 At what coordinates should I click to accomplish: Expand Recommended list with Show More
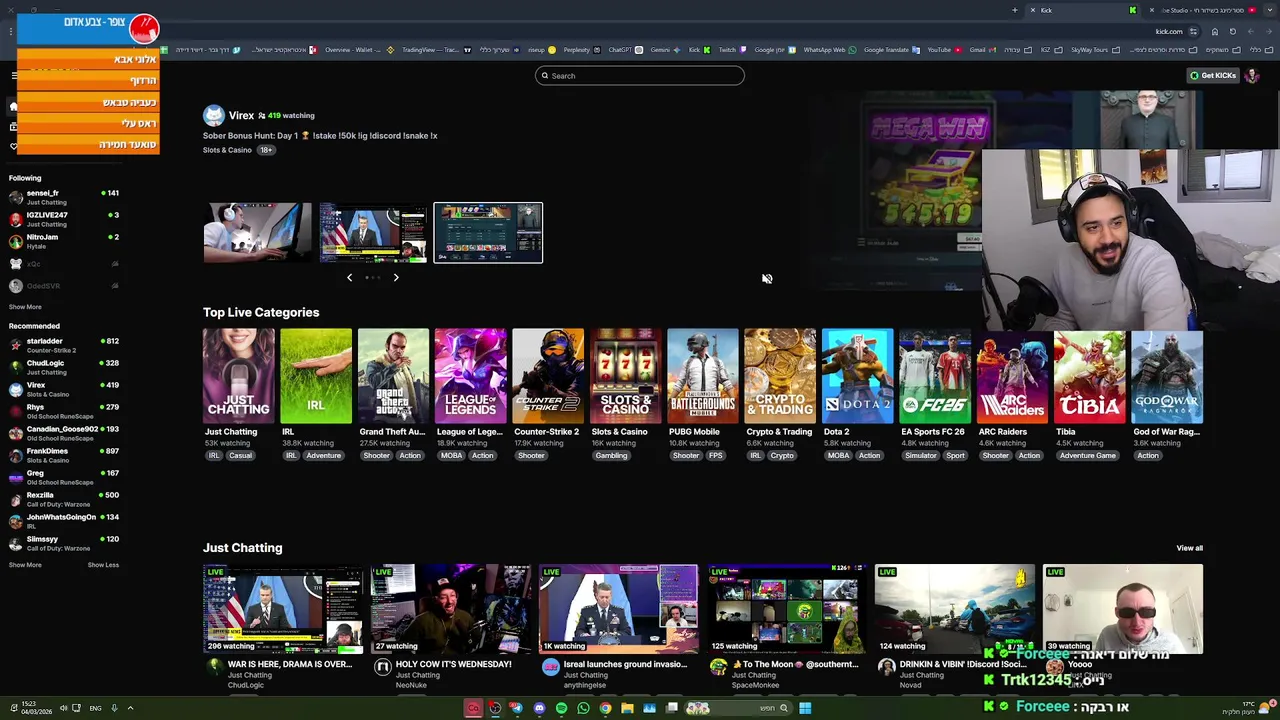click(25, 565)
